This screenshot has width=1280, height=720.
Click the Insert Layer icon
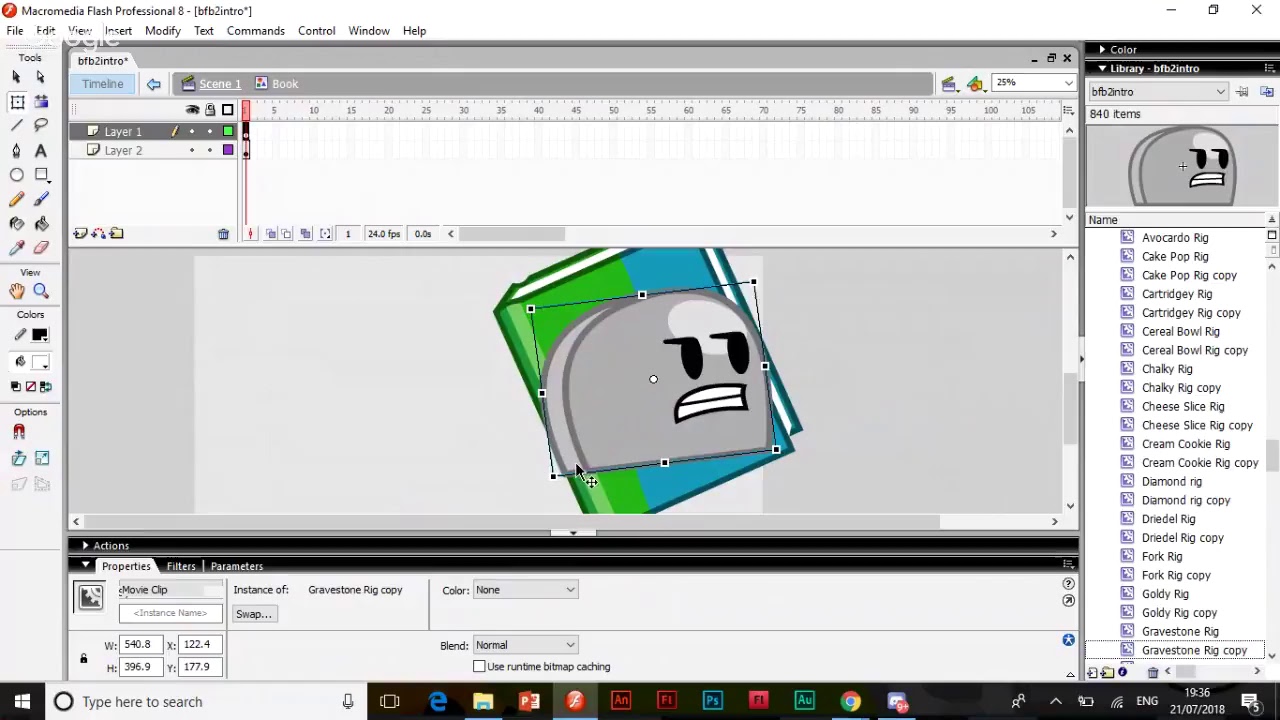pyautogui.click(x=80, y=234)
